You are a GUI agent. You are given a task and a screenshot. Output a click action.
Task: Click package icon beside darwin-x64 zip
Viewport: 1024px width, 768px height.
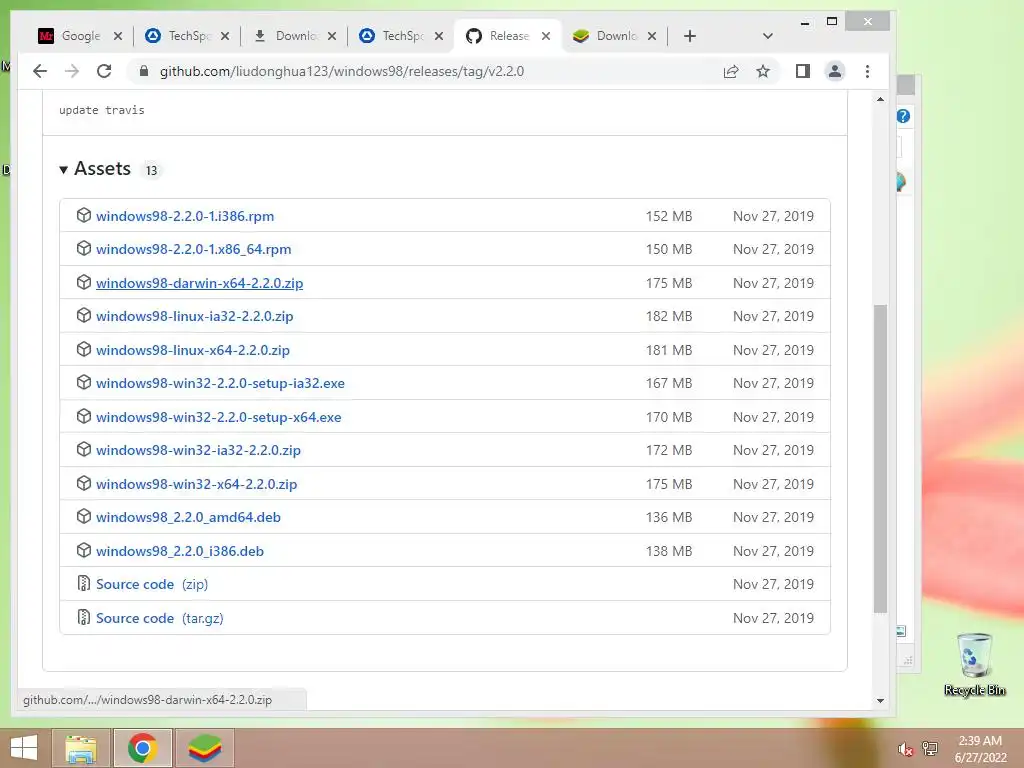click(84, 282)
